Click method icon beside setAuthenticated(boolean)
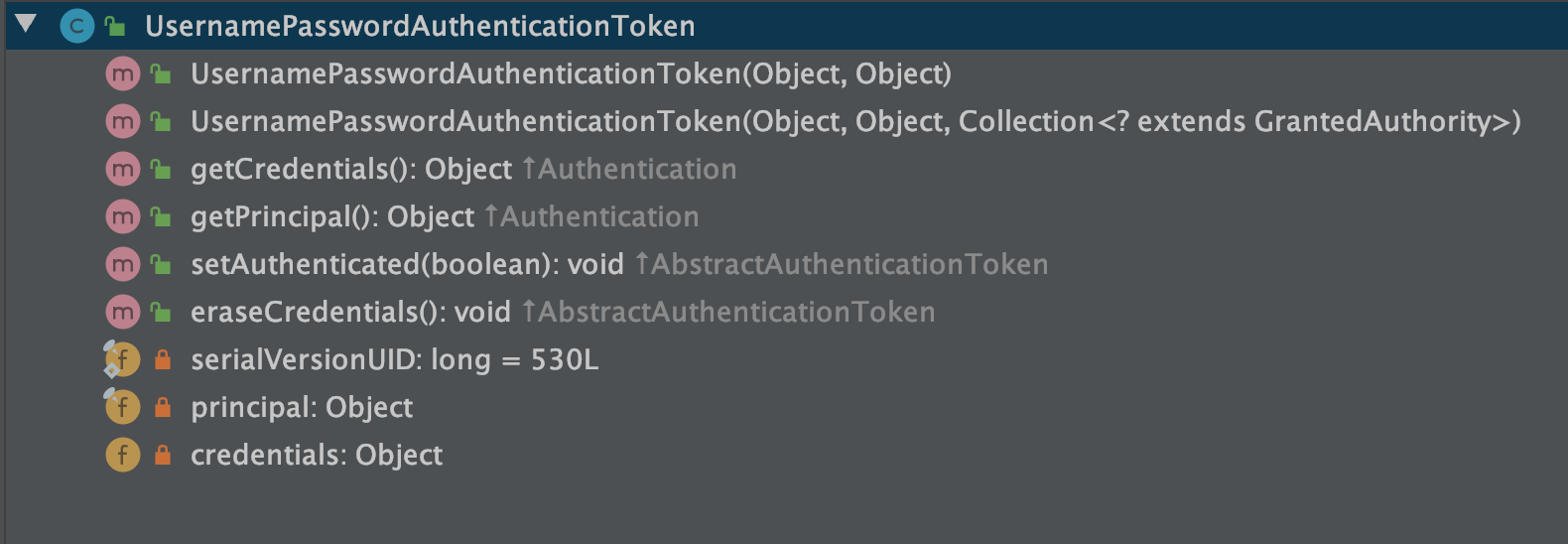The height and width of the screenshot is (544, 1568). pyautogui.click(x=122, y=264)
